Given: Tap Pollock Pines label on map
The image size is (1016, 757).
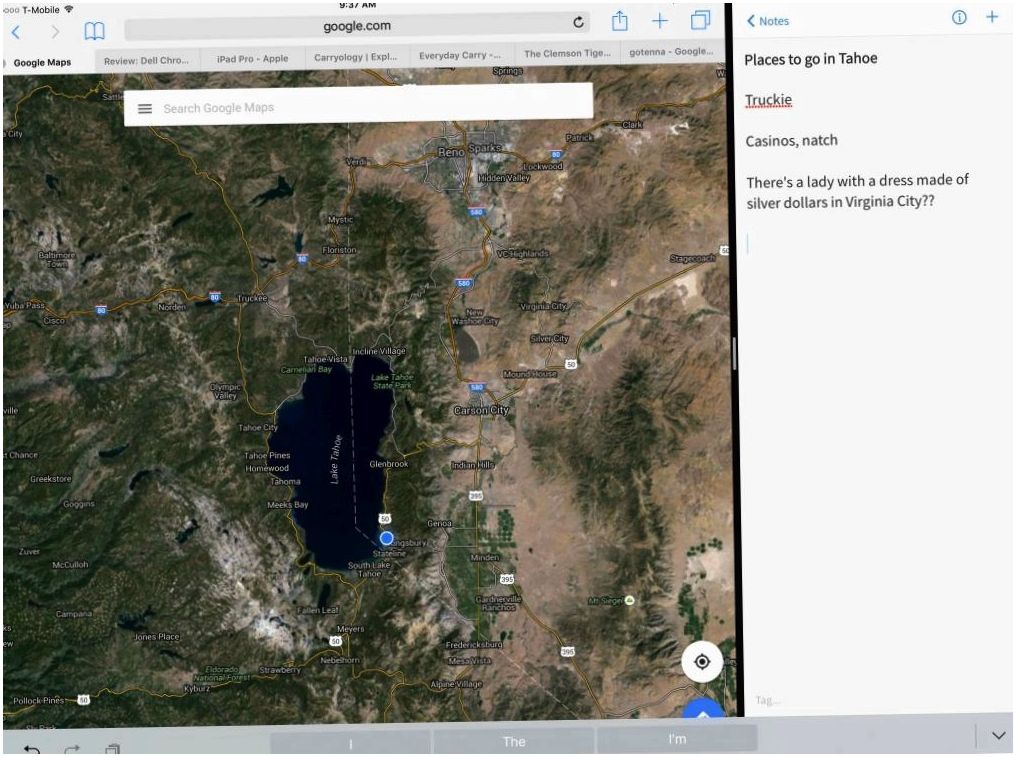Looking at the screenshot, I should (x=39, y=701).
